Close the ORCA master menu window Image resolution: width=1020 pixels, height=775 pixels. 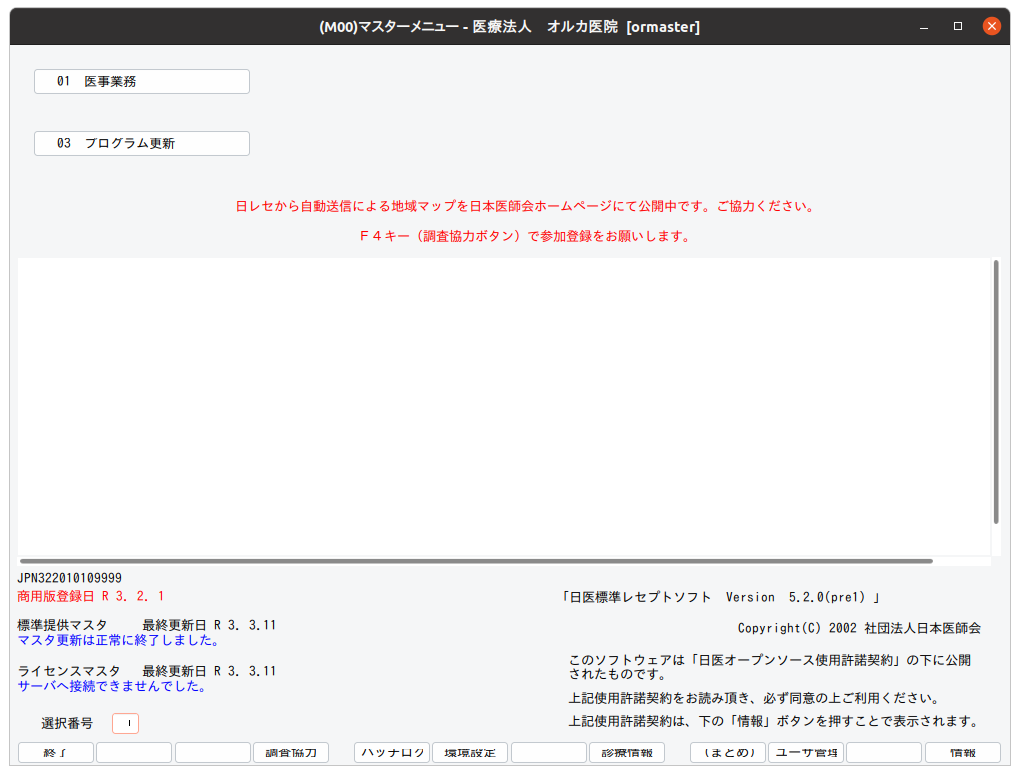pos(991,25)
